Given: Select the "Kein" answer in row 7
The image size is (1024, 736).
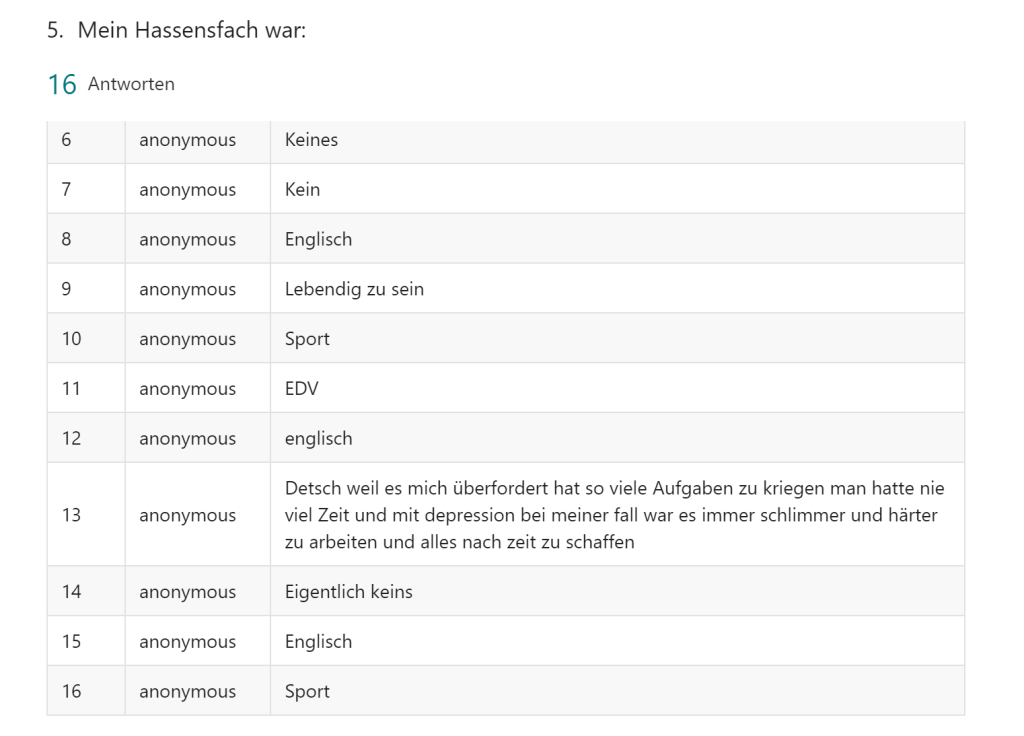Looking at the screenshot, I should click(x=303, y=190).
